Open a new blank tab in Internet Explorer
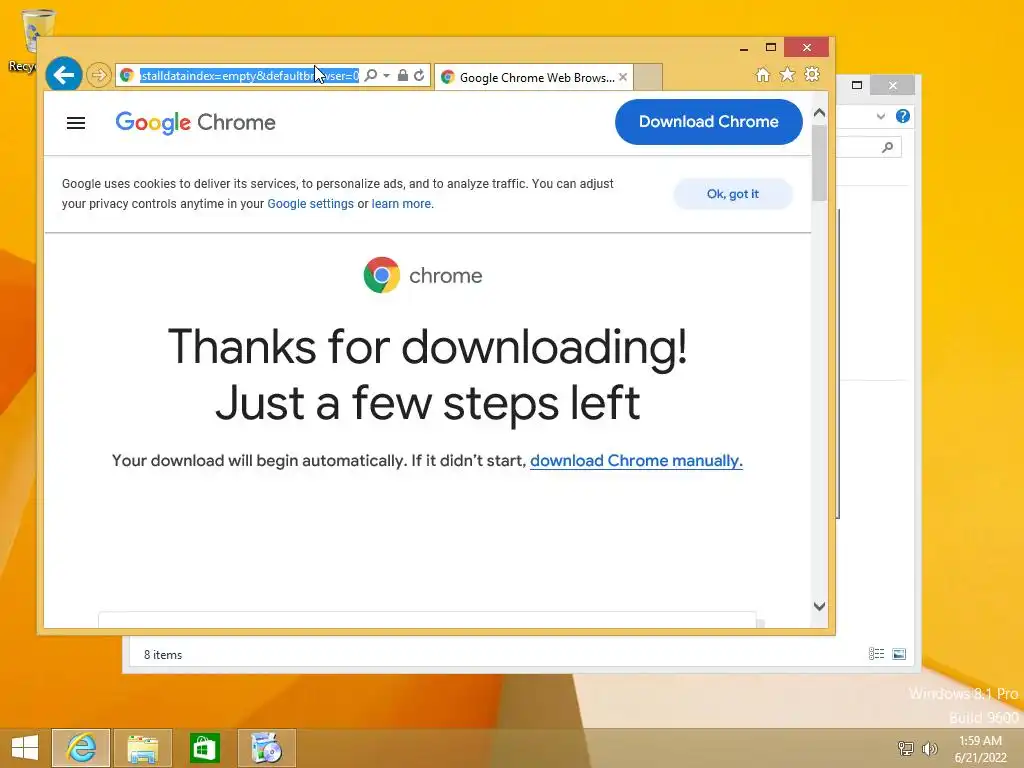Image resolution: width=1024 pixels, height=768 pixels. tap(648, 77)
